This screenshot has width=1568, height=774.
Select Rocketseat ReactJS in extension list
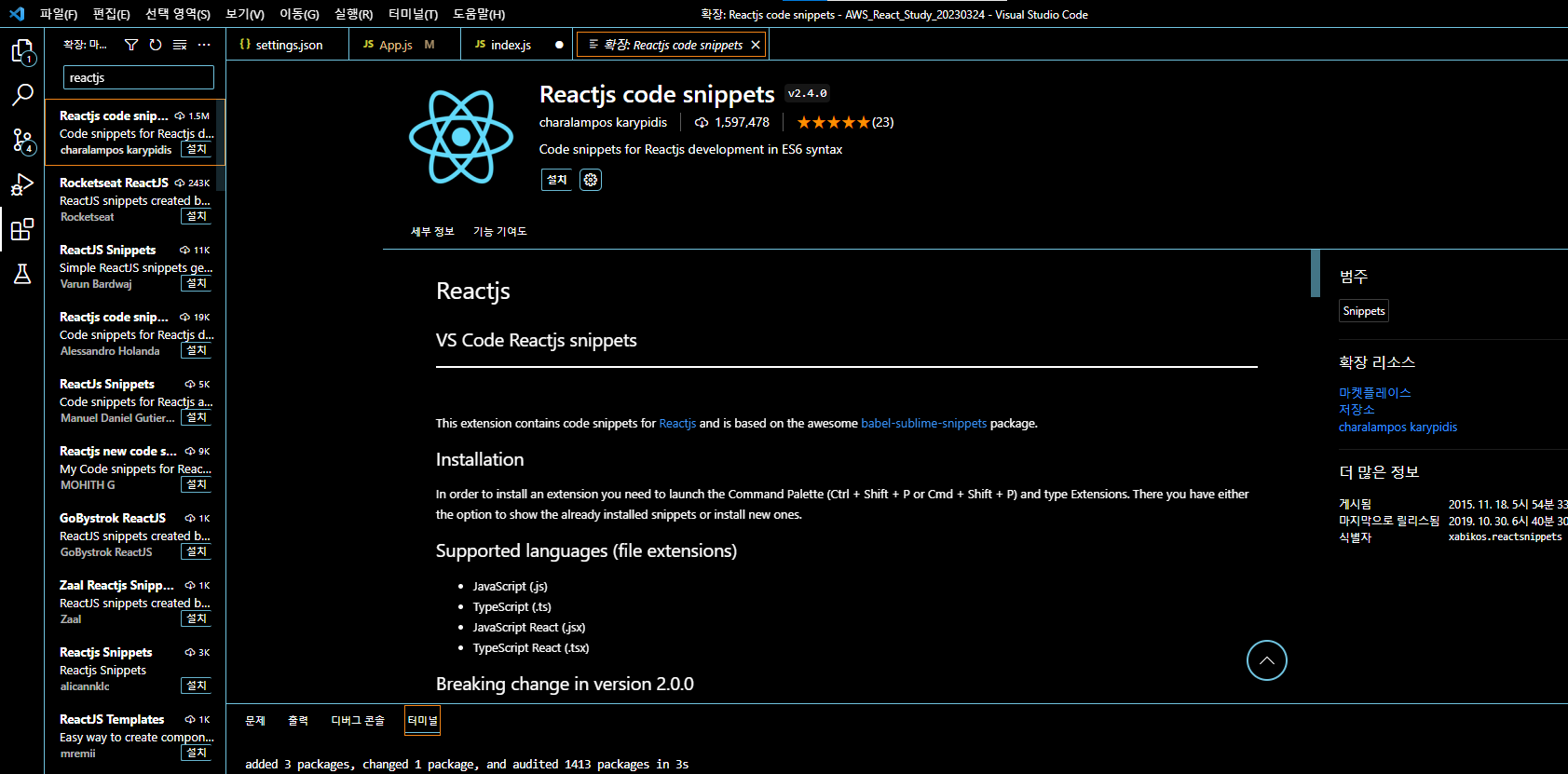(x=135, y=199)
